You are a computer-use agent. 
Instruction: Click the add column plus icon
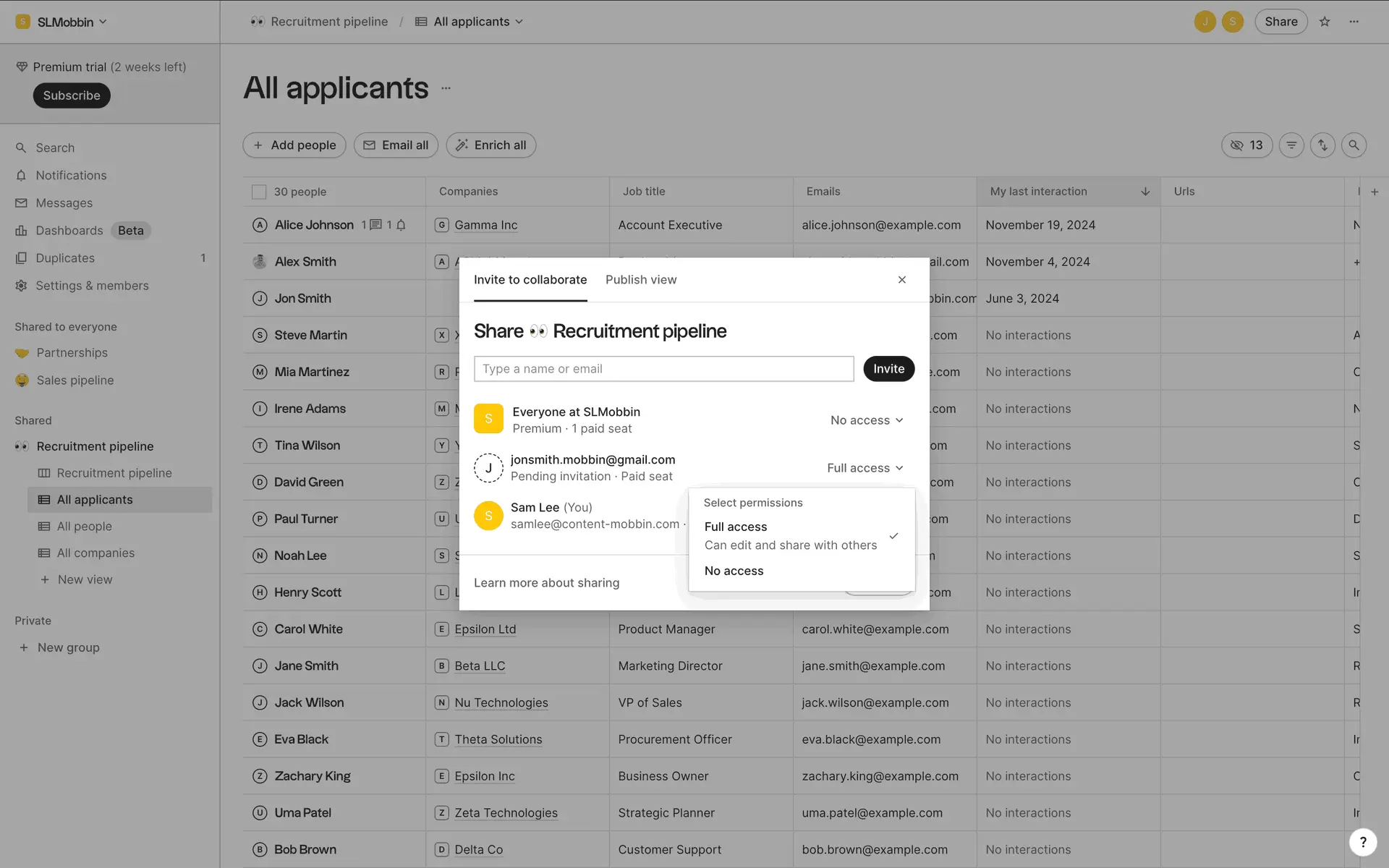pos(1375,192)
